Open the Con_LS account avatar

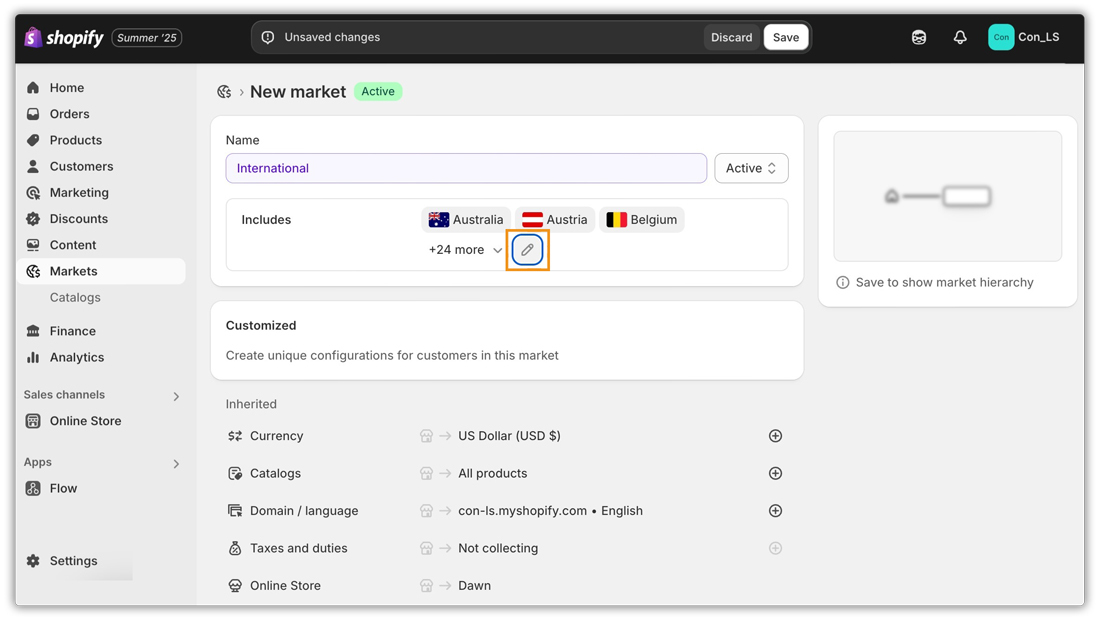[x=1001, y=37]
